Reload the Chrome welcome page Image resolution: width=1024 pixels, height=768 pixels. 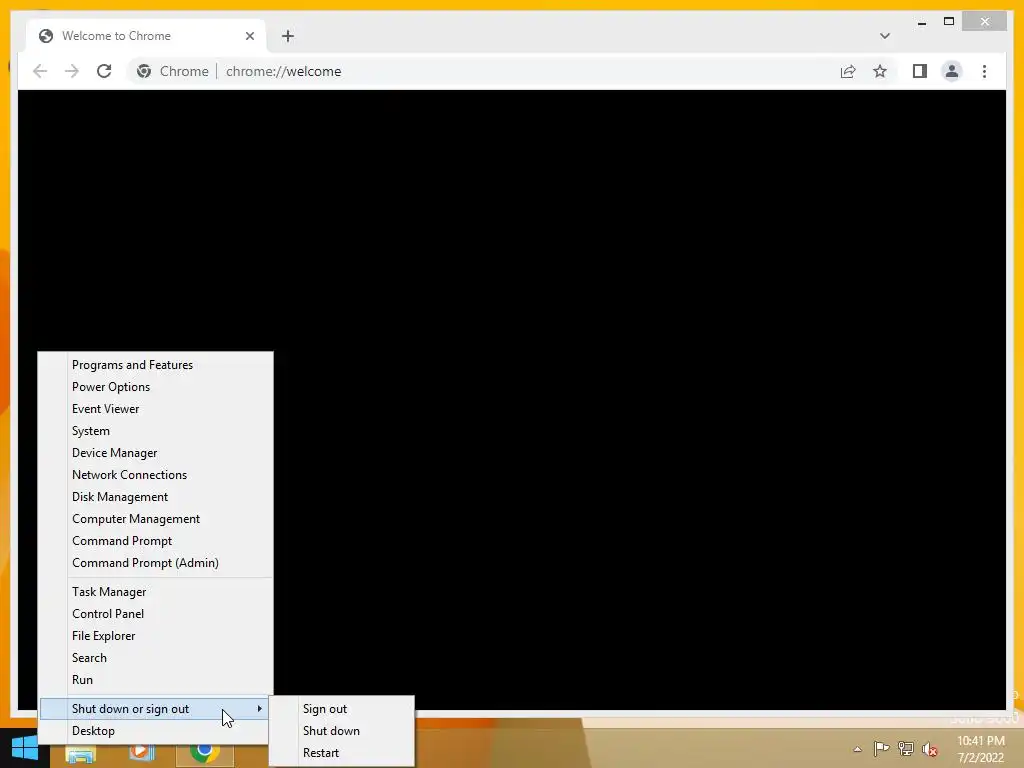pyautogui.click(x=104, y=71)
